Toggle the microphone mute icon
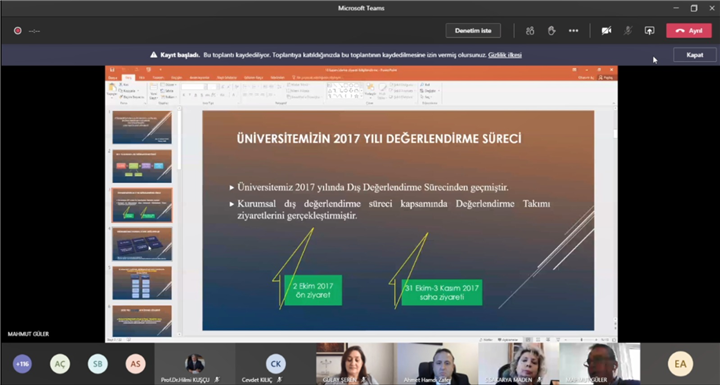This screenshot has height=385, width=720. pyautogui.click(x=628, y=31)
